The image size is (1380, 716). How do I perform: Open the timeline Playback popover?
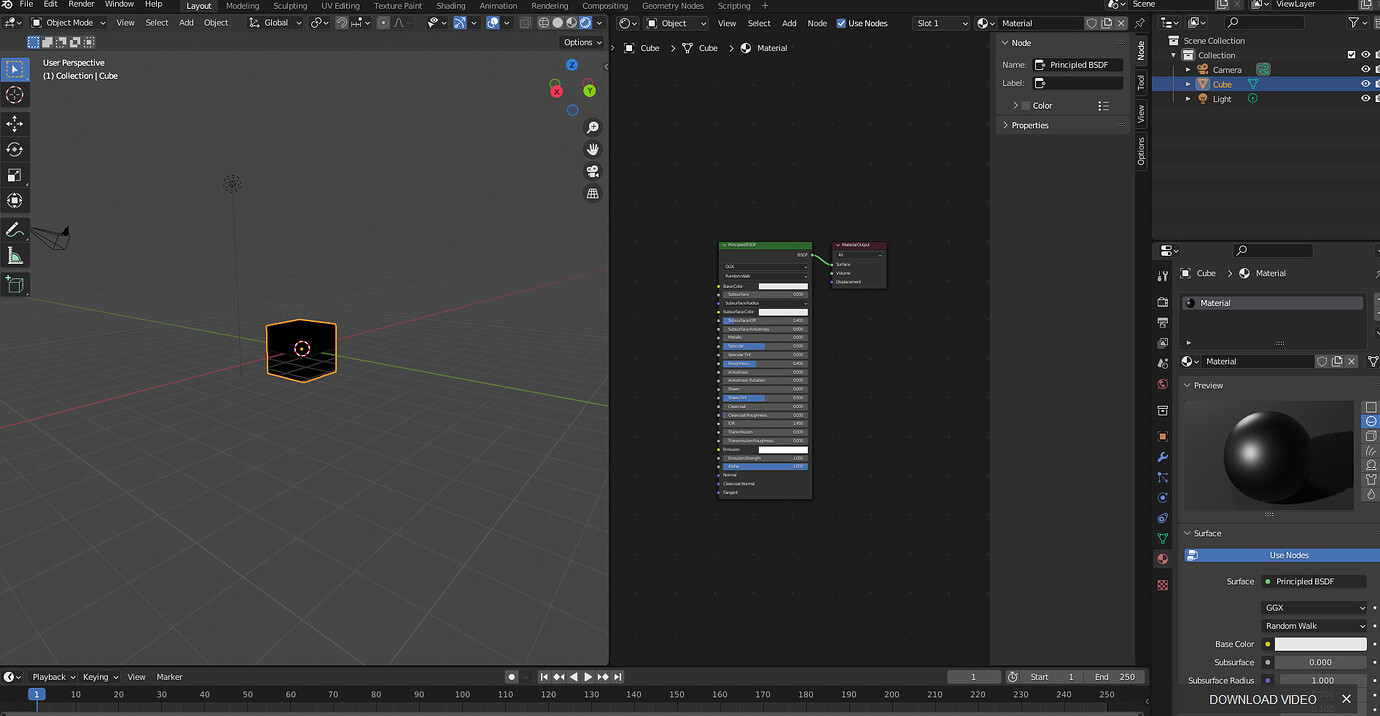50,677
